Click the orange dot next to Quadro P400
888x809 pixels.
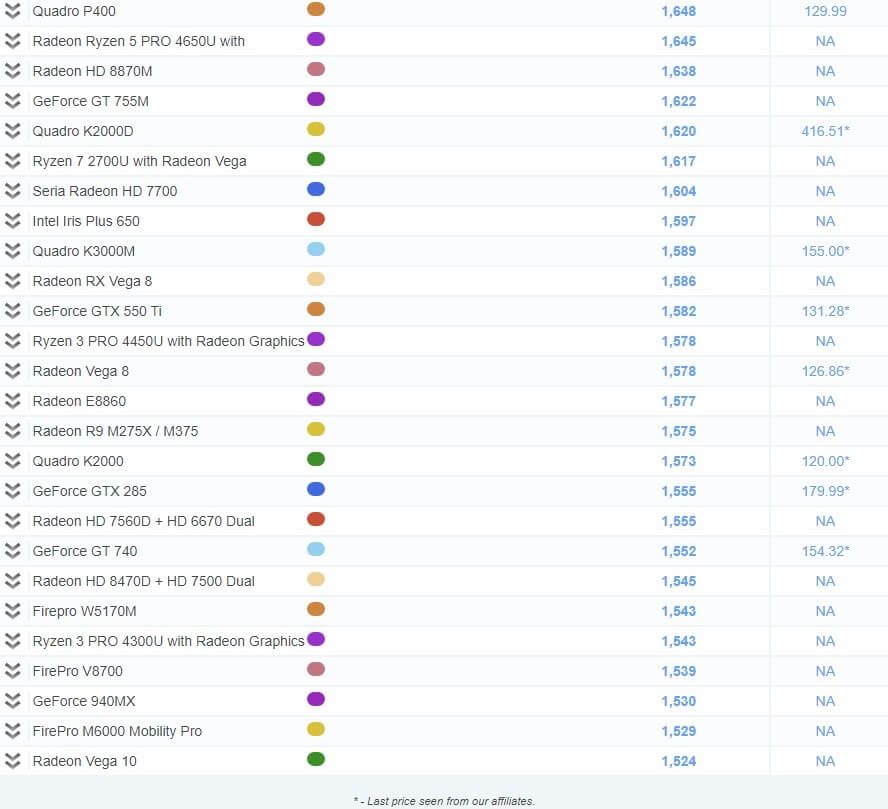tap(316, 9)
